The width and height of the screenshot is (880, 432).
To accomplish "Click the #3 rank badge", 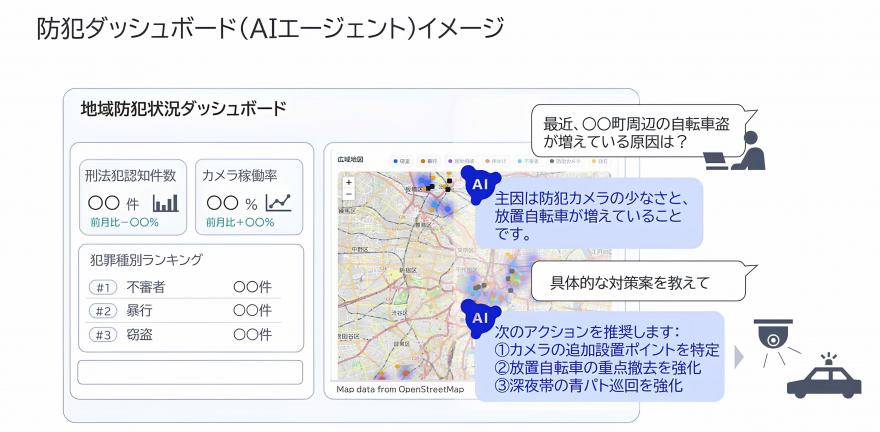I will 103,335.
